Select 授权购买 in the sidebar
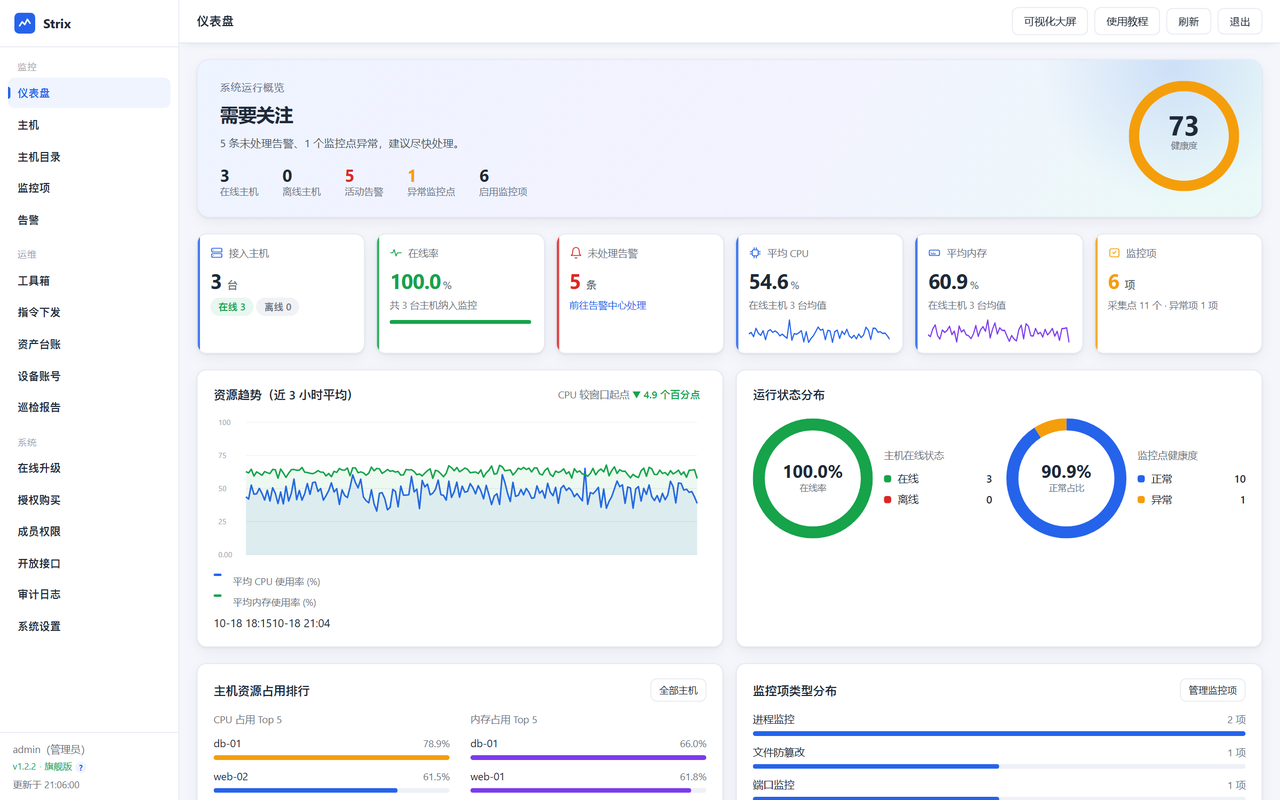This screenshot has height=800, width=1280. click(x=89, y=500)
